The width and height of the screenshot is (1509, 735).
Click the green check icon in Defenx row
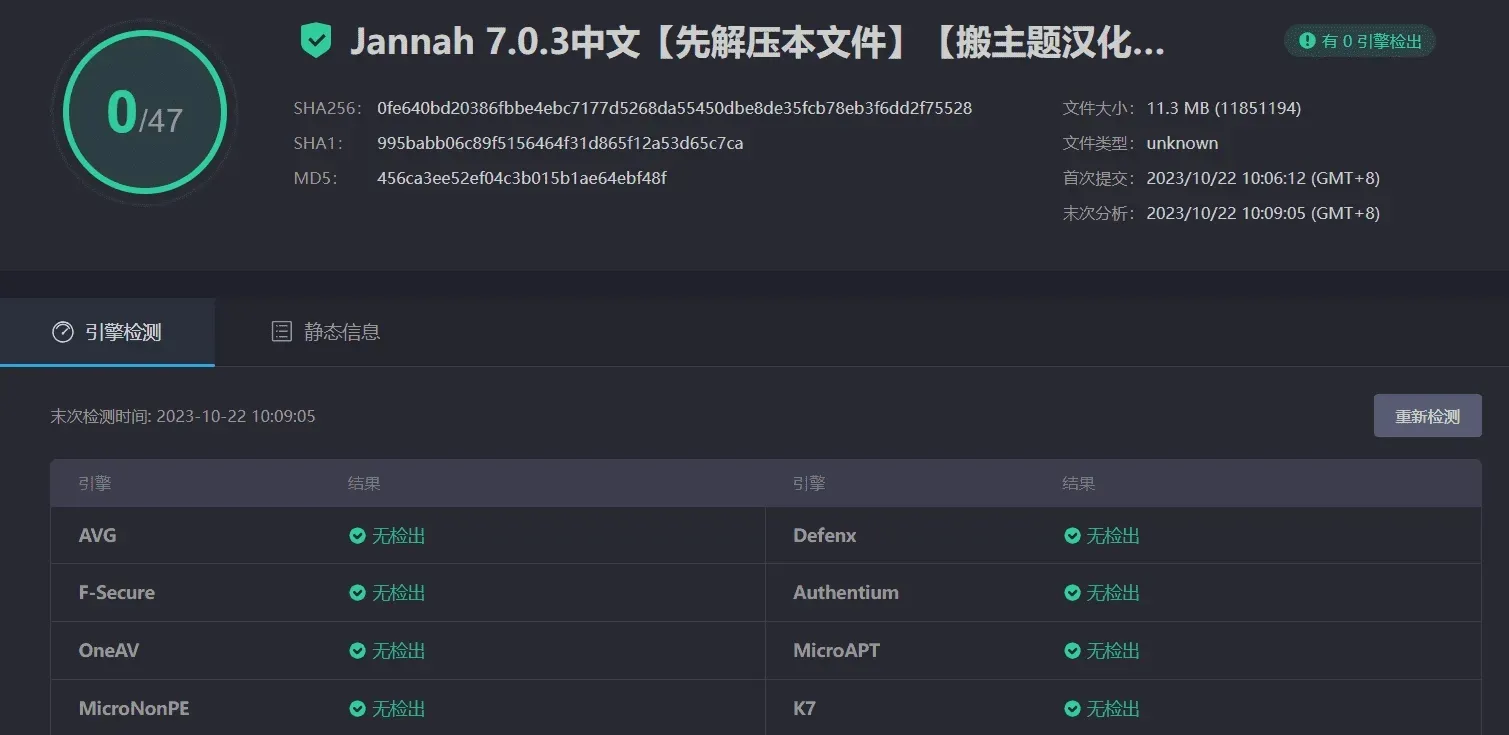[1072, 536]
